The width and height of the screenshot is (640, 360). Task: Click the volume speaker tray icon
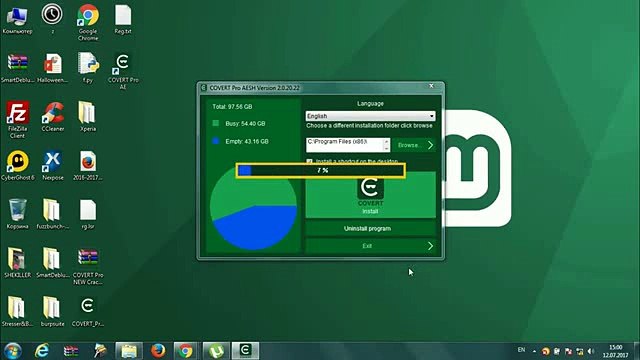(x=591, y=351)
